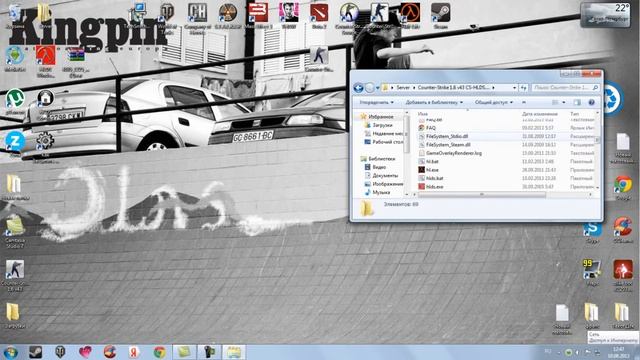Screen dimensions: 640x360
Task: Open the S.T.A.L.K.E.R. radiation symbol shortcut
Action: pyautogui.click(x=227, y=16)
